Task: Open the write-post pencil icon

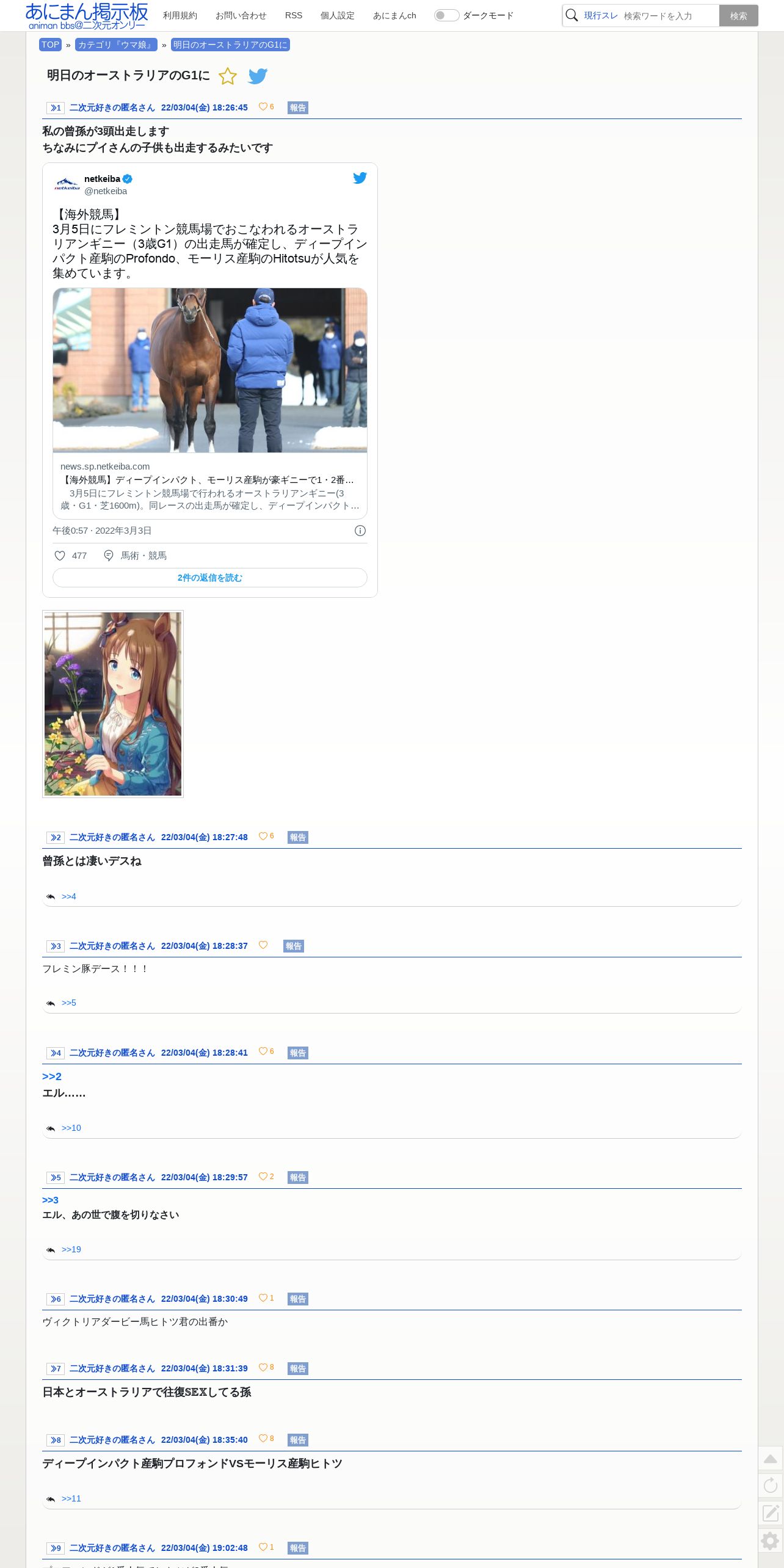Action: [771, 1513]
